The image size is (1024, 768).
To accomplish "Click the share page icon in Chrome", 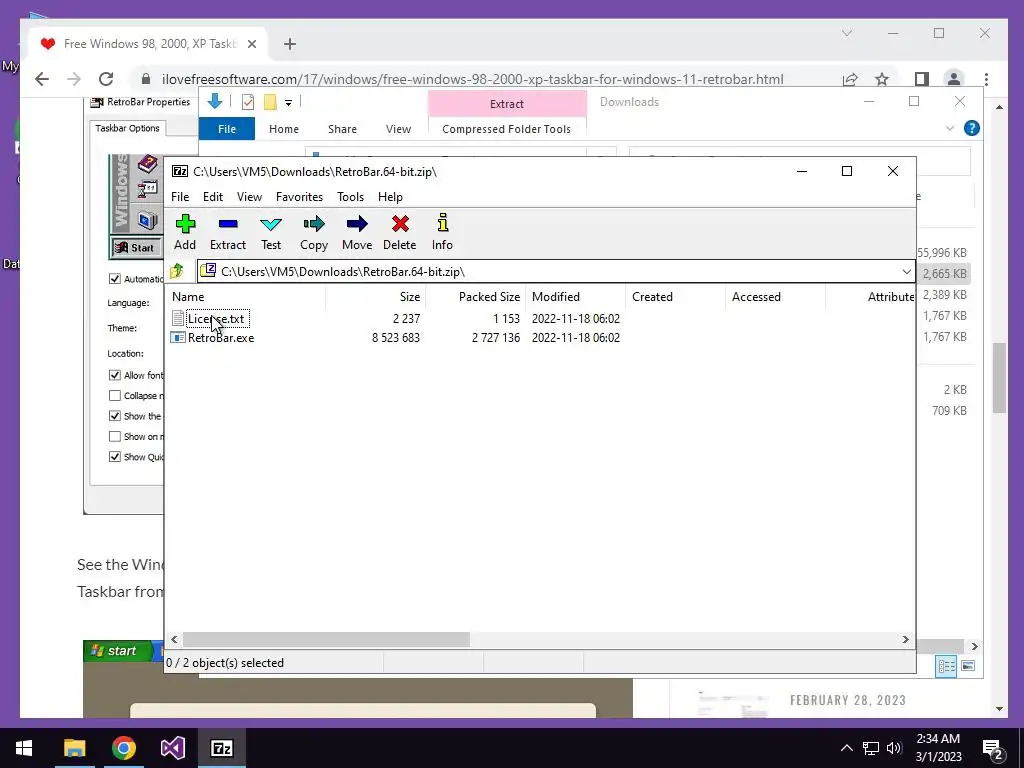I will (850, 79).
